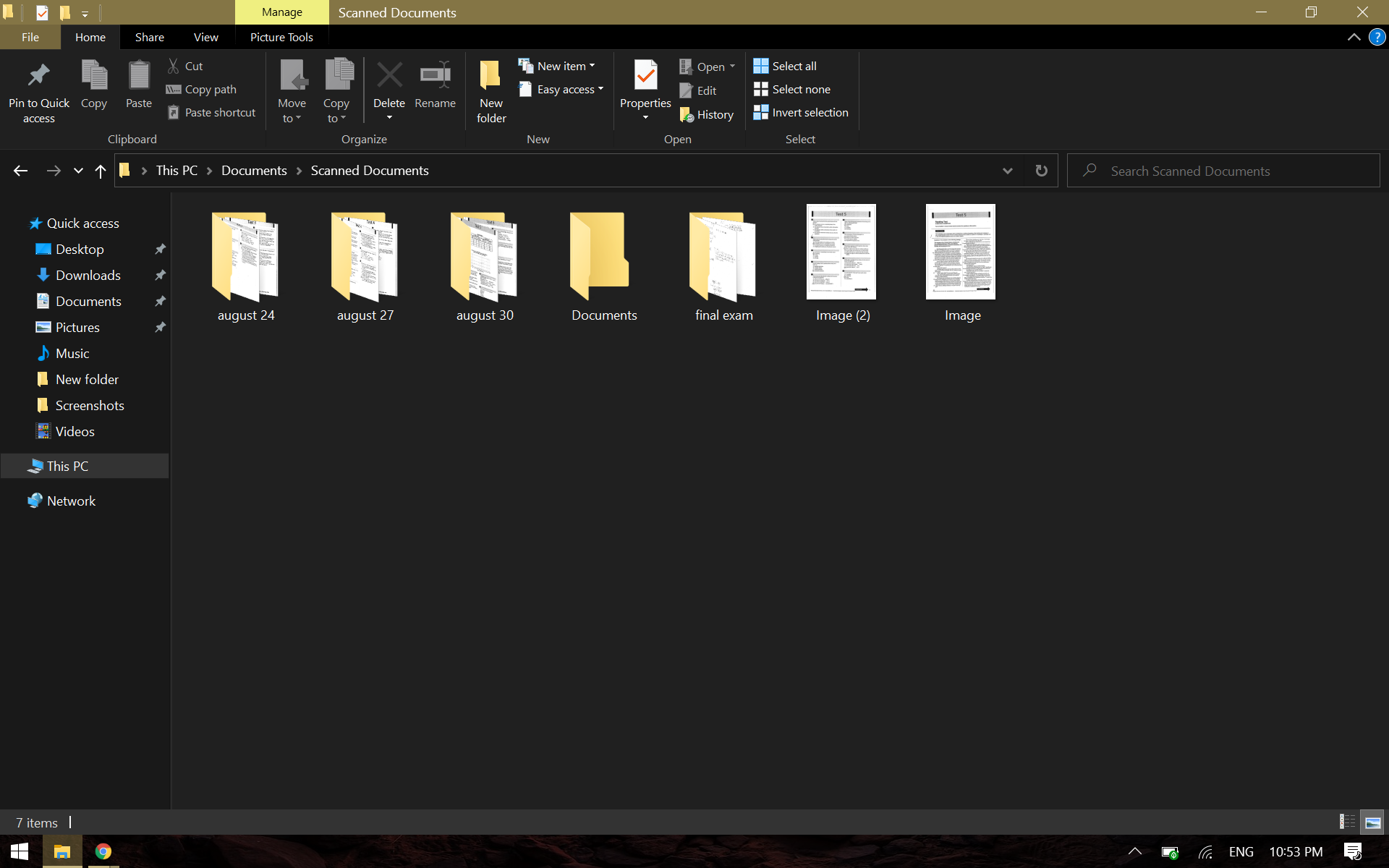Viewport: 1389px width, 868px height.
Task: Click Copy path in Clipboard group
Action: (x=201, y=89)
